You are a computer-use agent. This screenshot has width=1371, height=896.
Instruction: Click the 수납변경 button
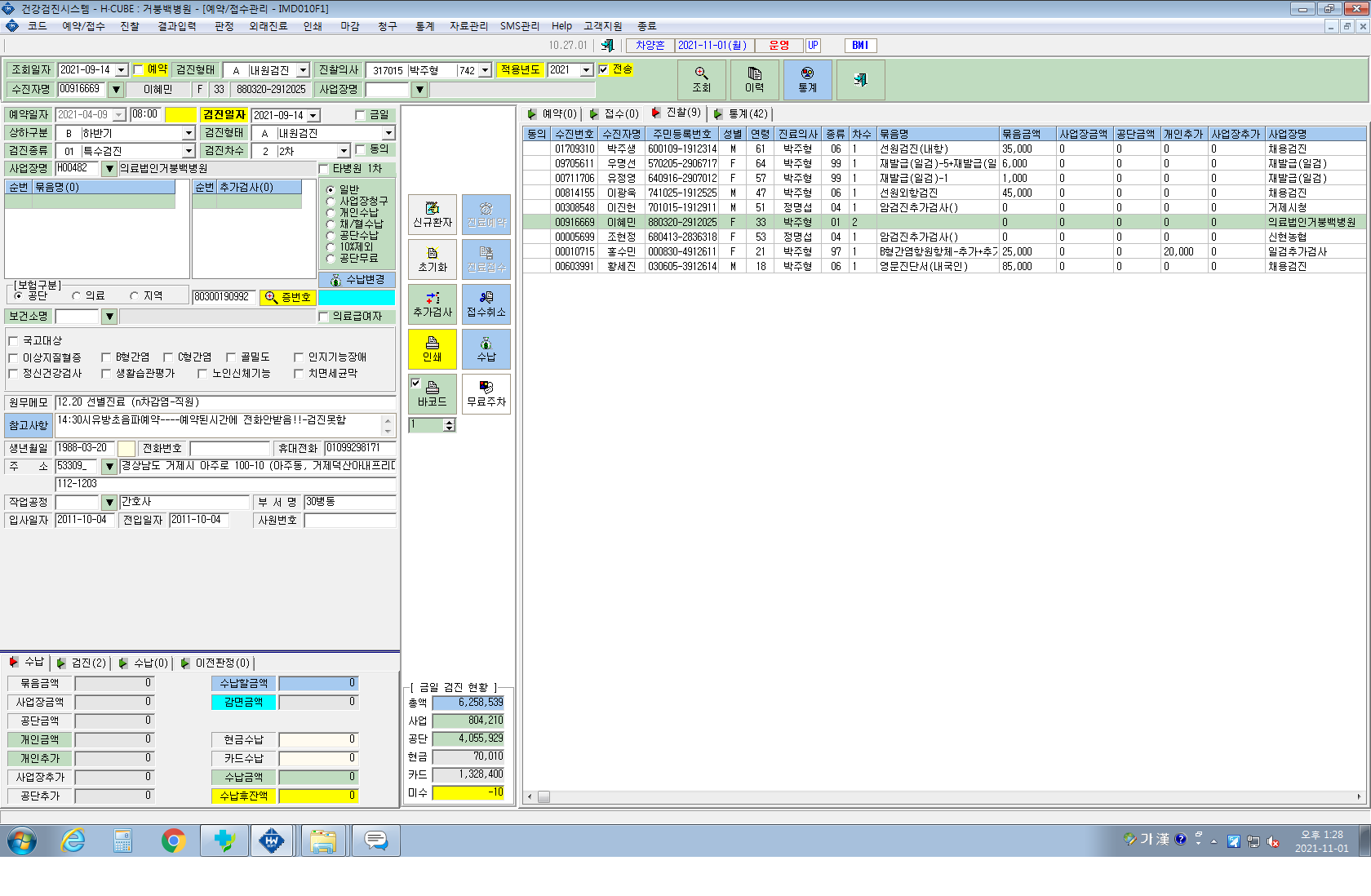[x=357, y=280]
